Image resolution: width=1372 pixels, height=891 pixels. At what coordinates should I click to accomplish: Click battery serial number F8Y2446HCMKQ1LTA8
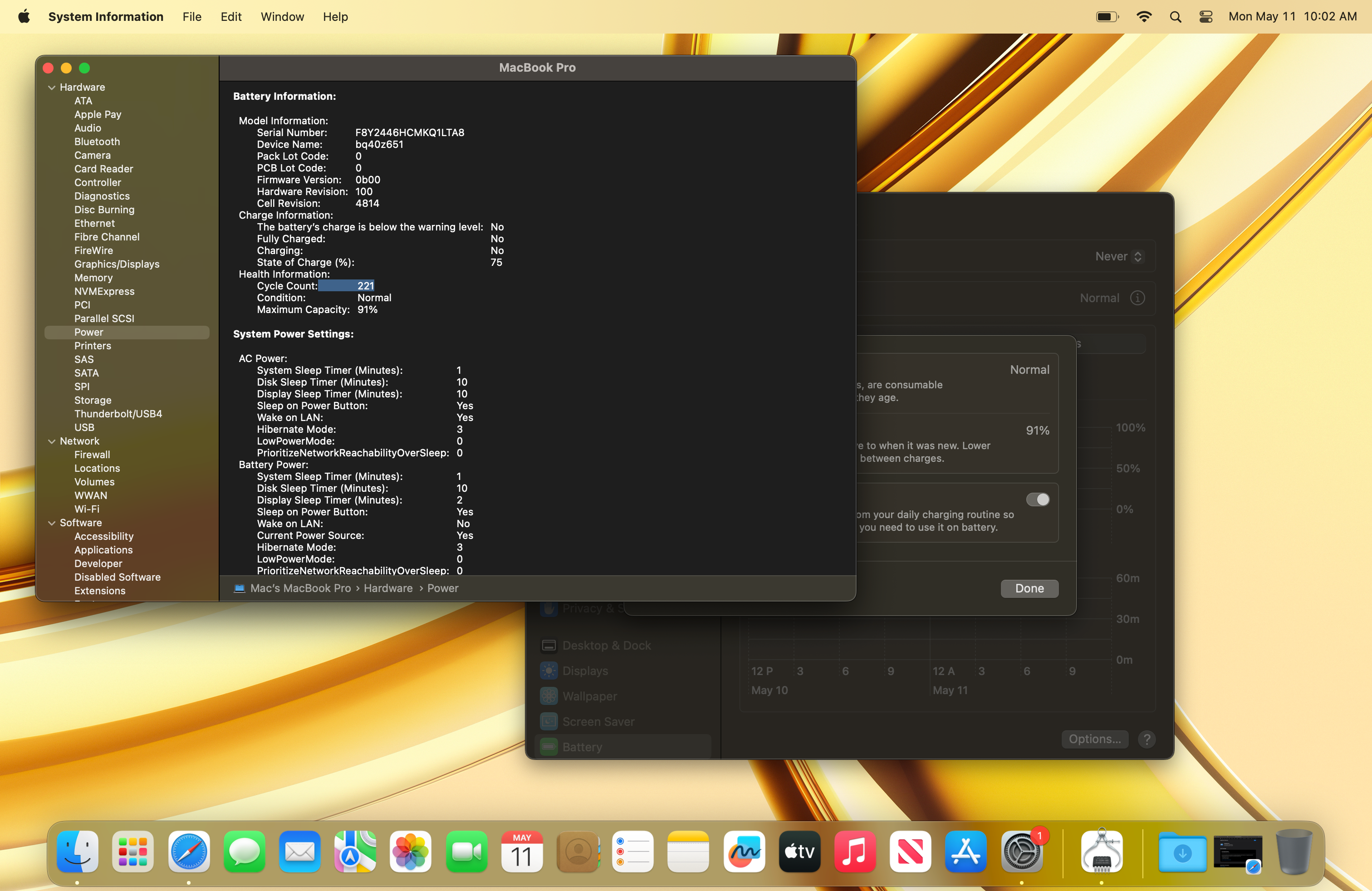point(409,132)
